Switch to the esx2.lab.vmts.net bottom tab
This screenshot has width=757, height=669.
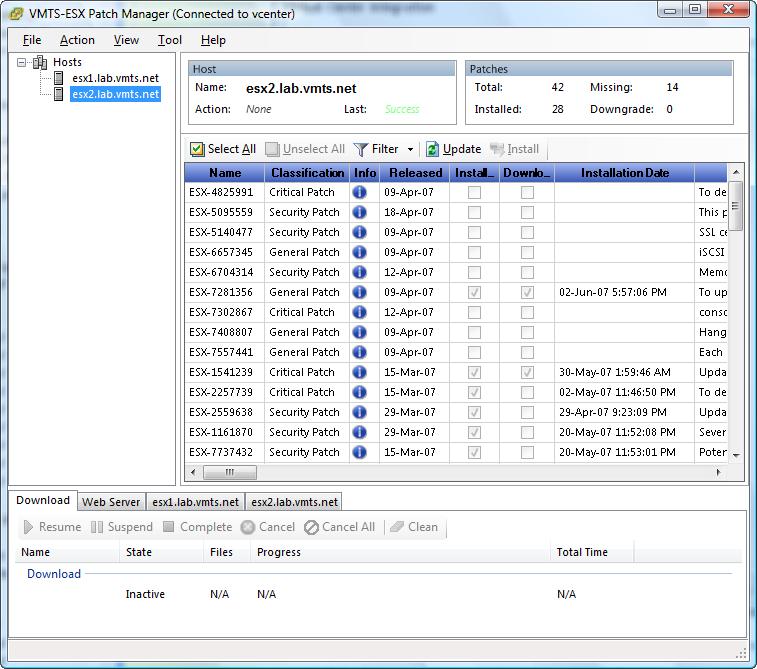tap(294, 502)
